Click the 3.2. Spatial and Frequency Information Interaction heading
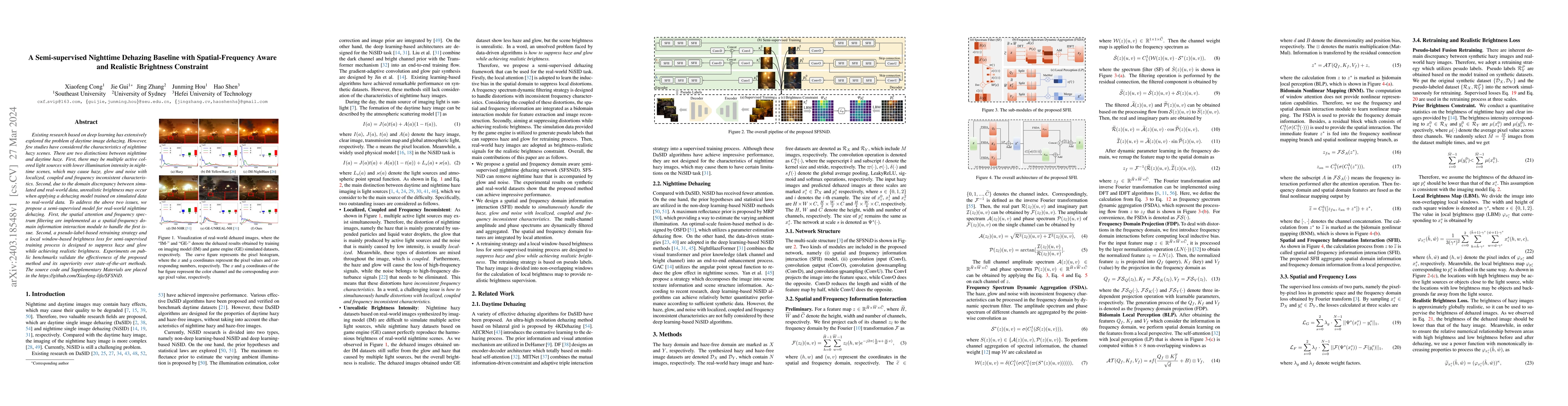 845,298
